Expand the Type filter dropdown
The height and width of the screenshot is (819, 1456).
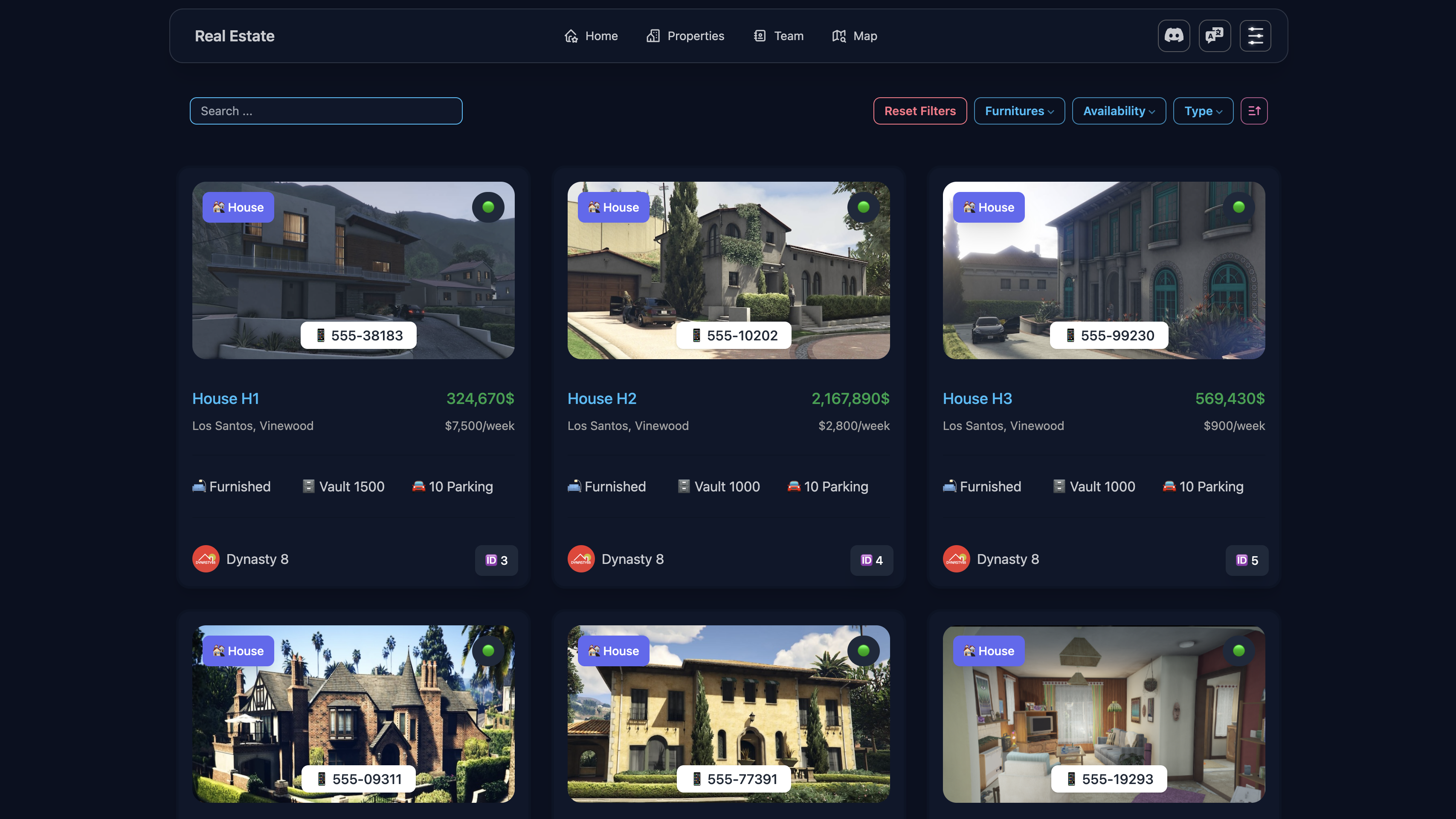click(1203, 111)
